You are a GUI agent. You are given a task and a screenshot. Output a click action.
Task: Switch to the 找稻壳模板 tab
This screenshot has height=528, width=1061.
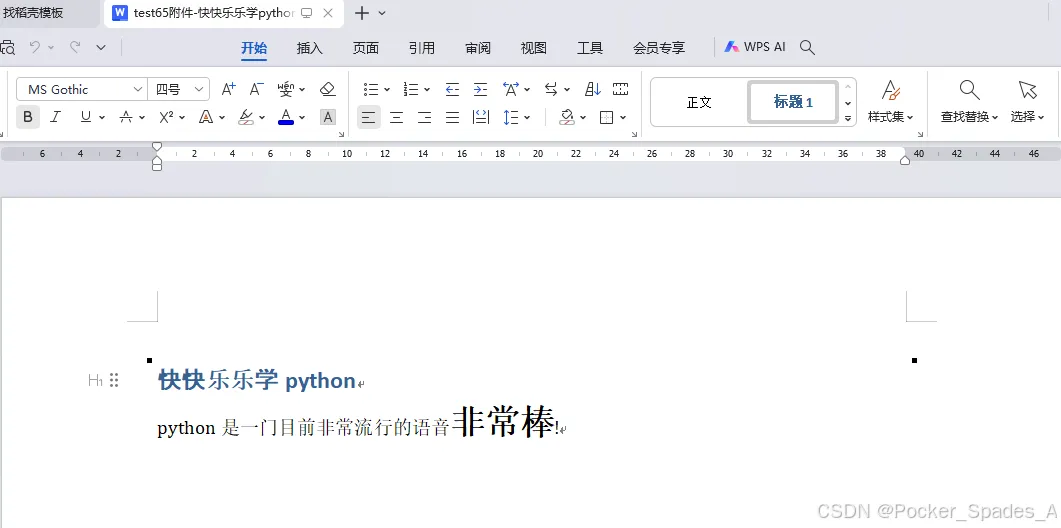(x=34, y=13)
